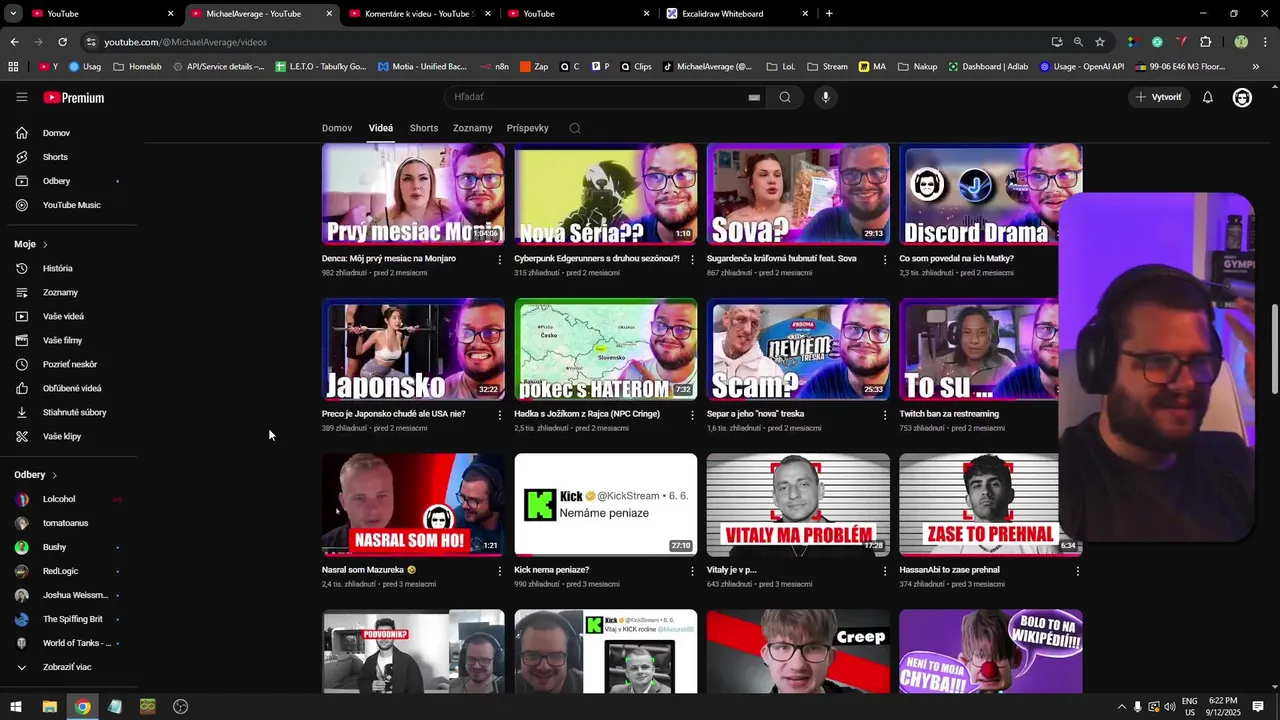Open options for Sugardenča kráľovná hubnutí video
1280x720 pixels.
(884, 259)
